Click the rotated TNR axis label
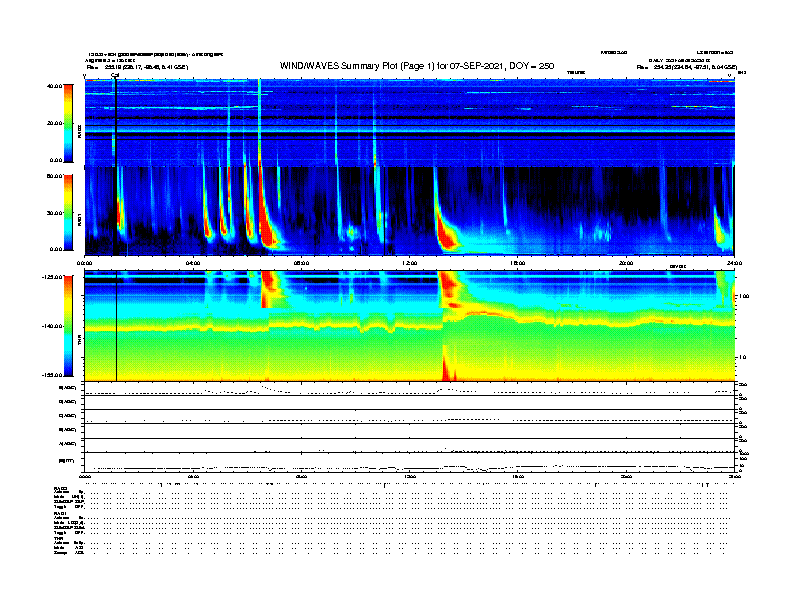 coord(79,339)
